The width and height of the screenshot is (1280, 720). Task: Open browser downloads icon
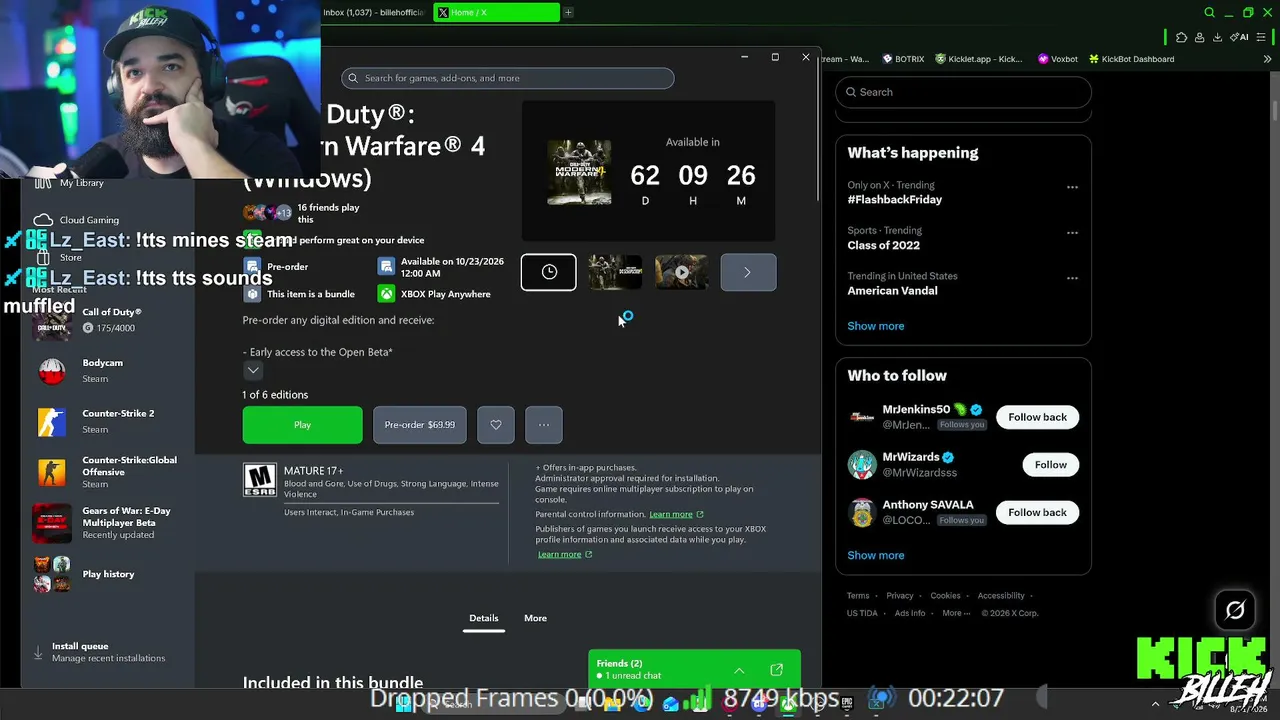1217,37
